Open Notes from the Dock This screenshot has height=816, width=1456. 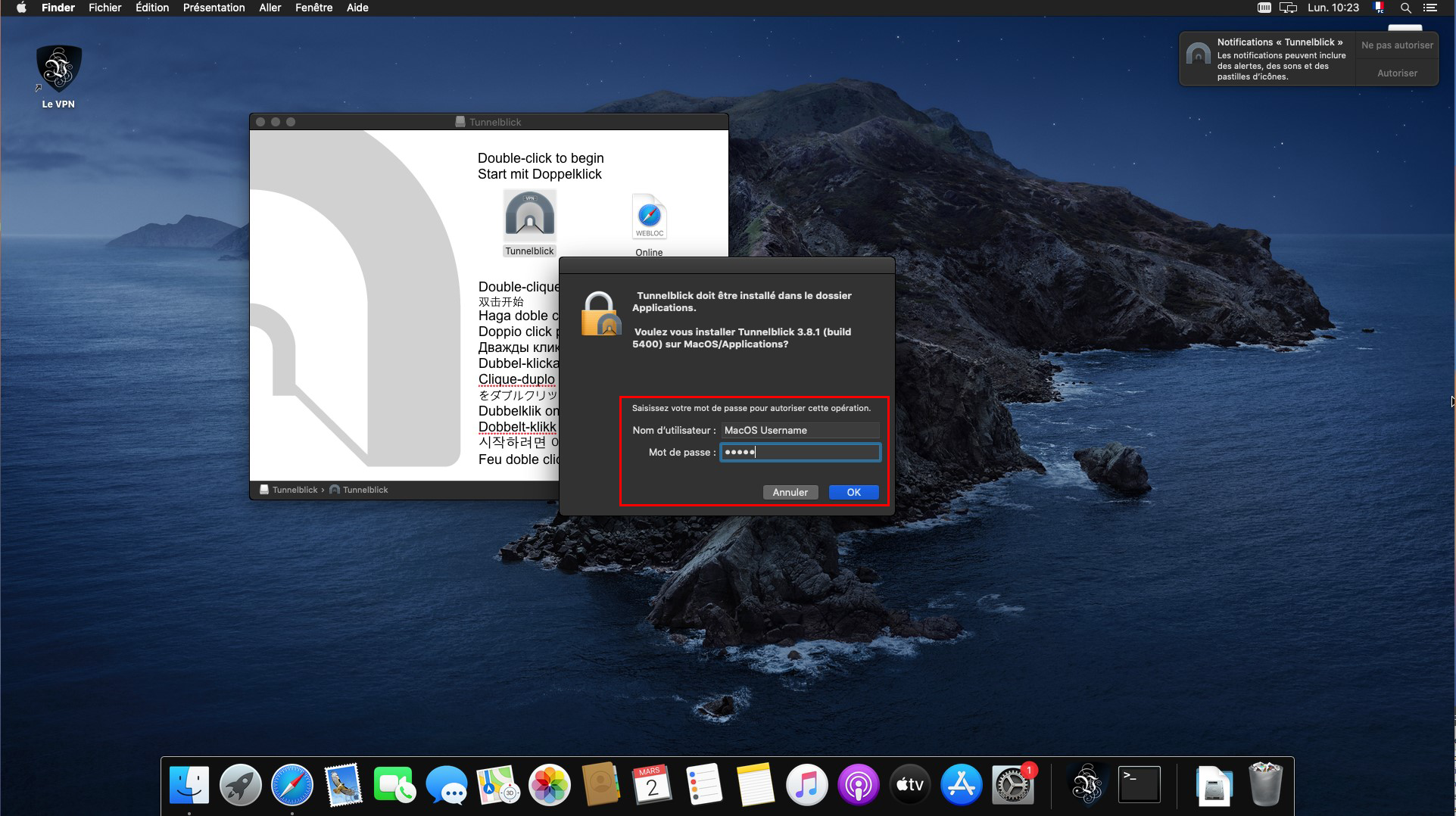755,784
